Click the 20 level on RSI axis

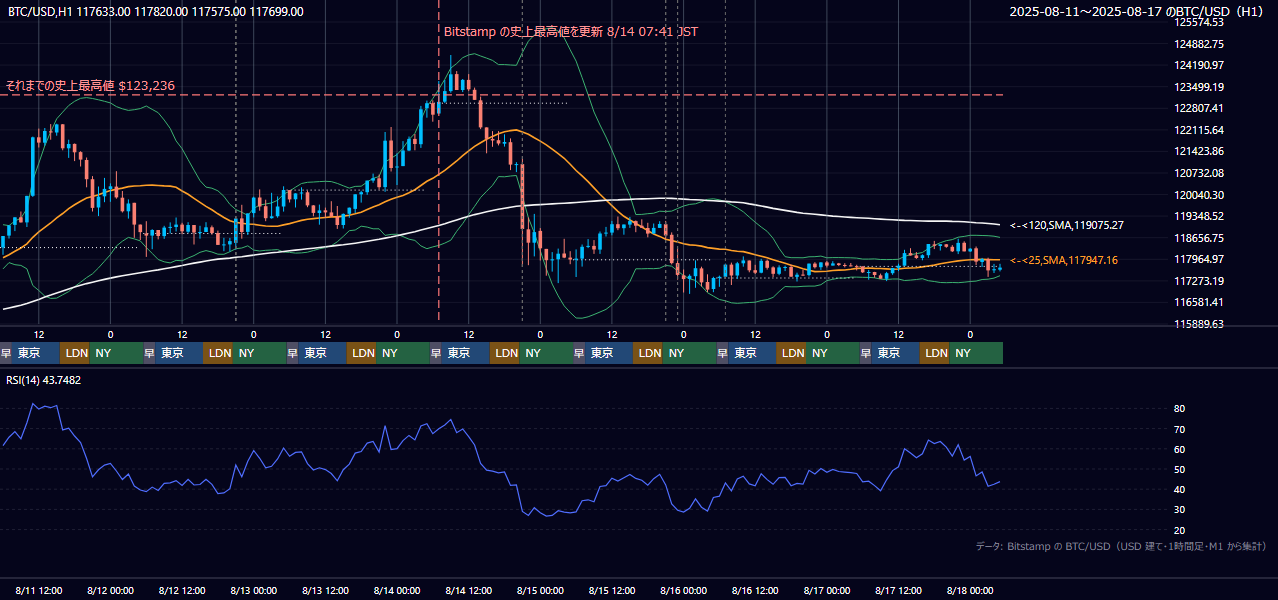[x=1180, y=530]
